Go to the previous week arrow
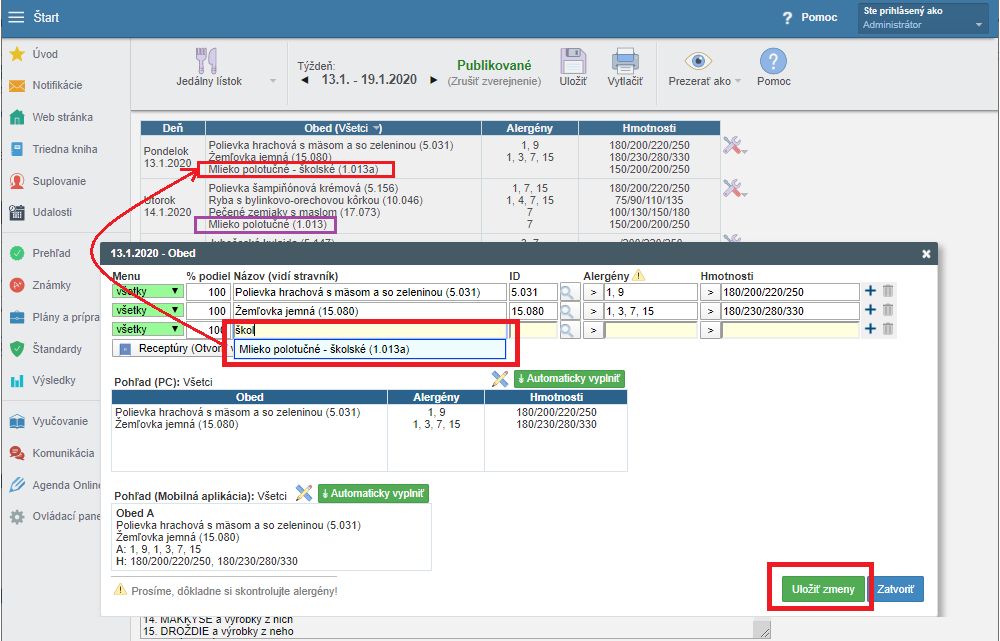Screen dimensions: 1000x641 click(x=305, y=81)
